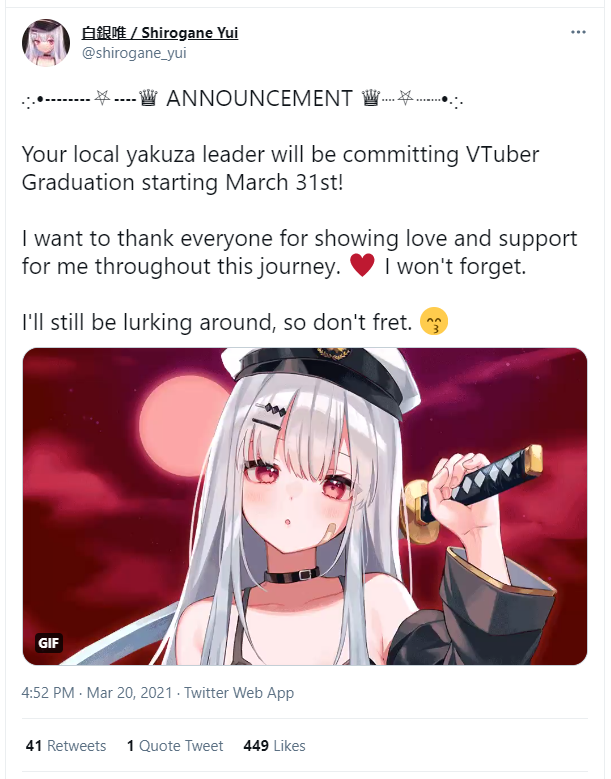611x779 pixels.
Task: Click the GIF badge on the image
Action: pyautogui.click(x=48, y=643)
